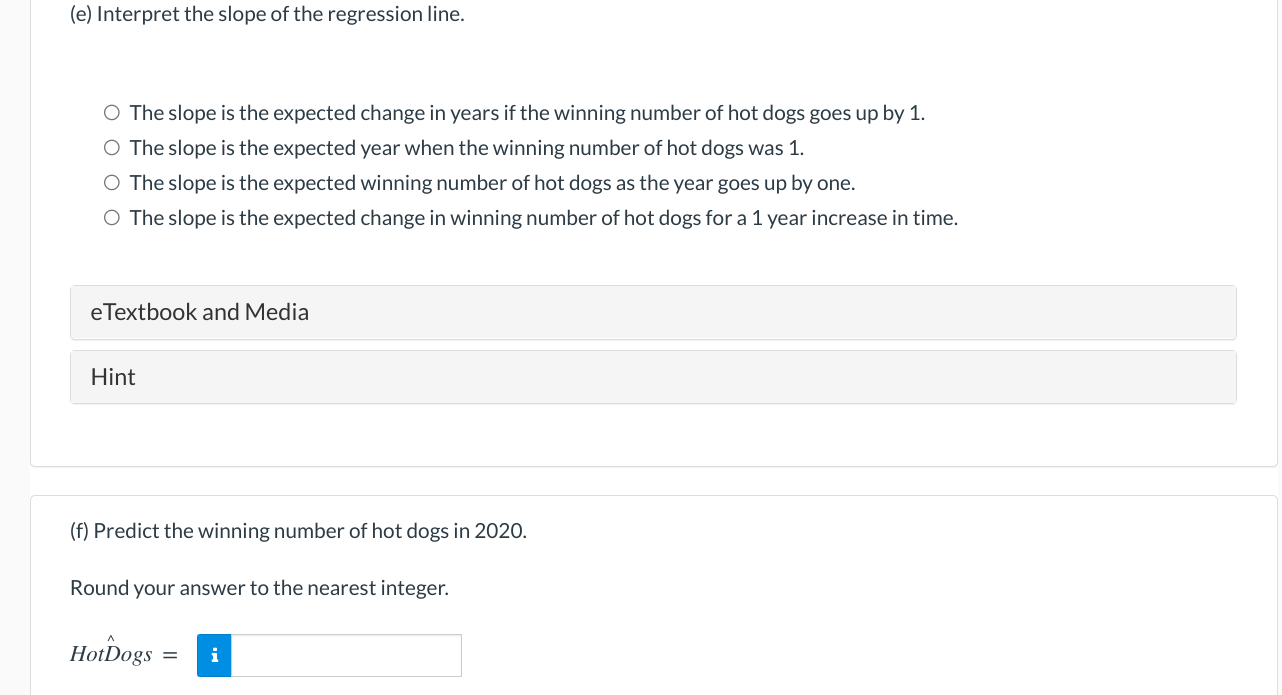Select the radio option about expected change in years
This screenshot has width=1282, height=695.
tap(111, 112)
